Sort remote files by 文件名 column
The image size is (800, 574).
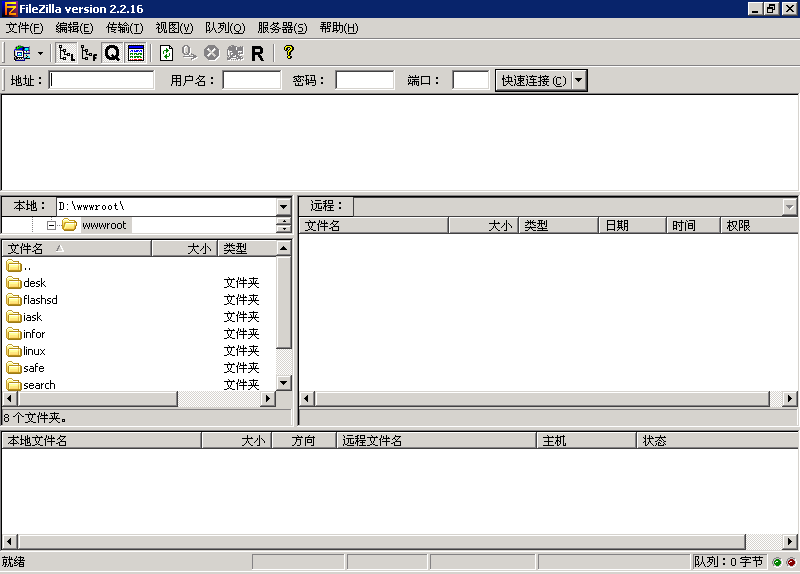click(374, 226)
